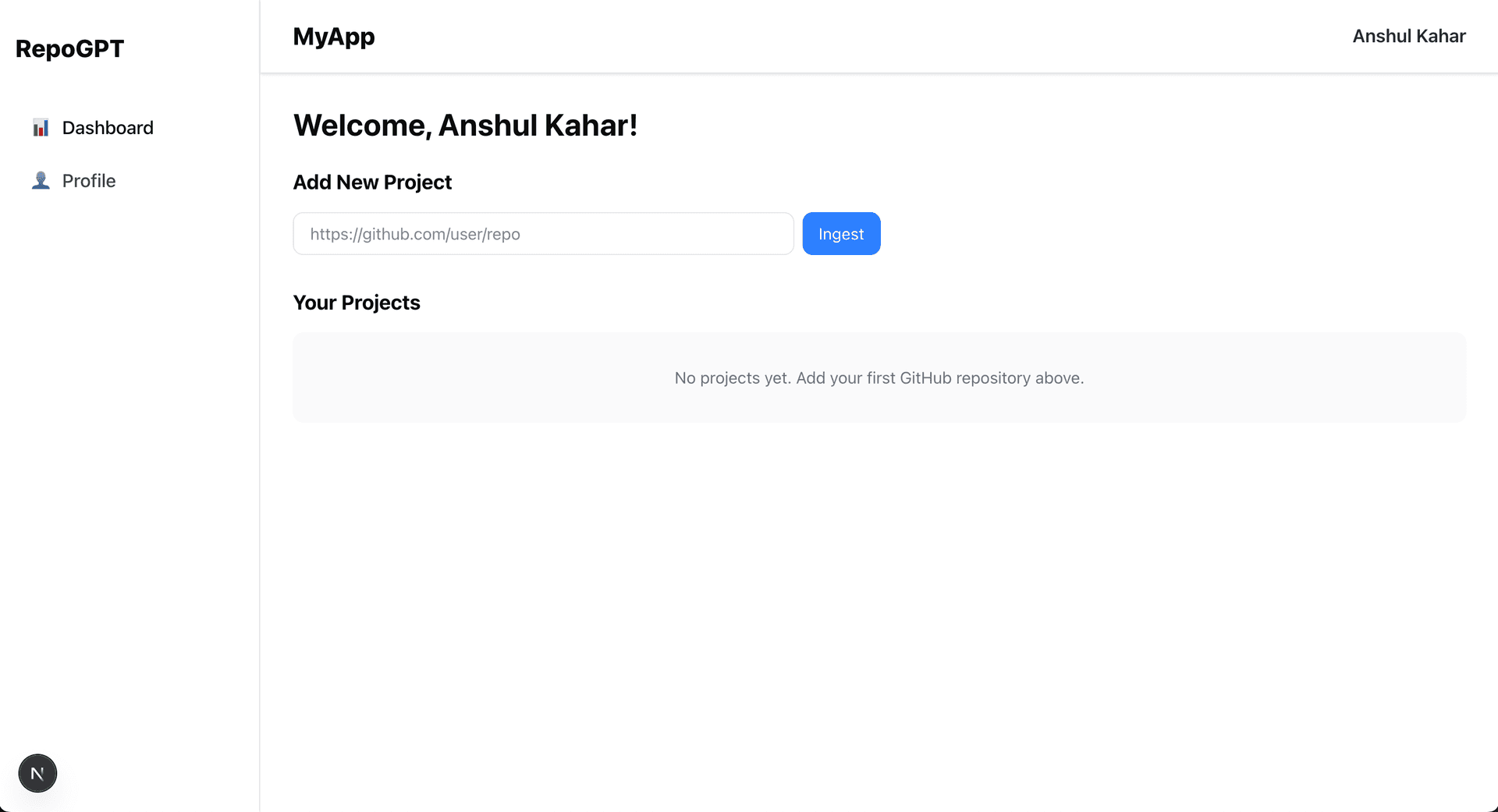Click the Dashboard bar chart icon

tap(41, 128)
